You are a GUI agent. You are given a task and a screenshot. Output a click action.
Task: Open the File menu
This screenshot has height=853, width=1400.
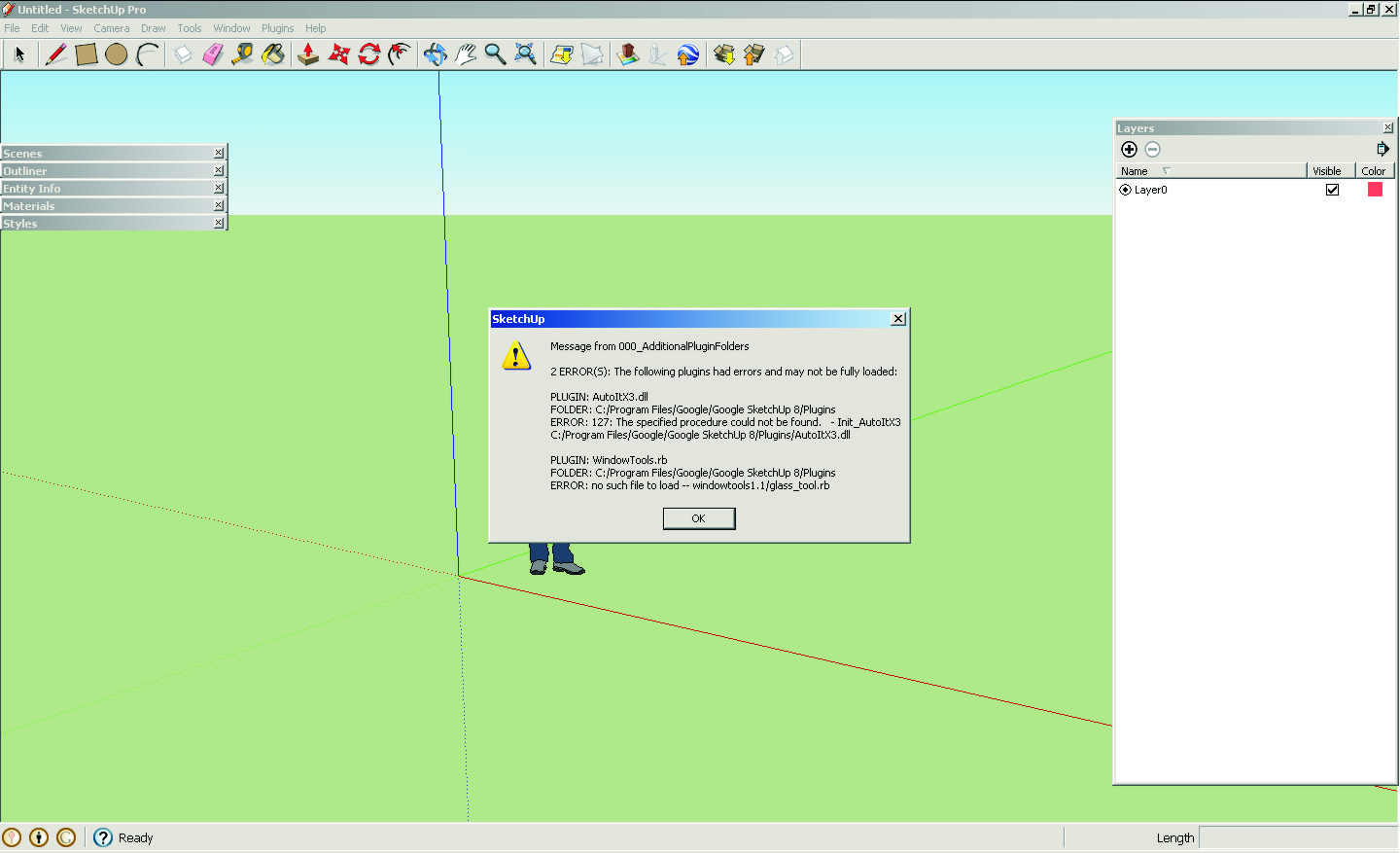click(12, 28)
